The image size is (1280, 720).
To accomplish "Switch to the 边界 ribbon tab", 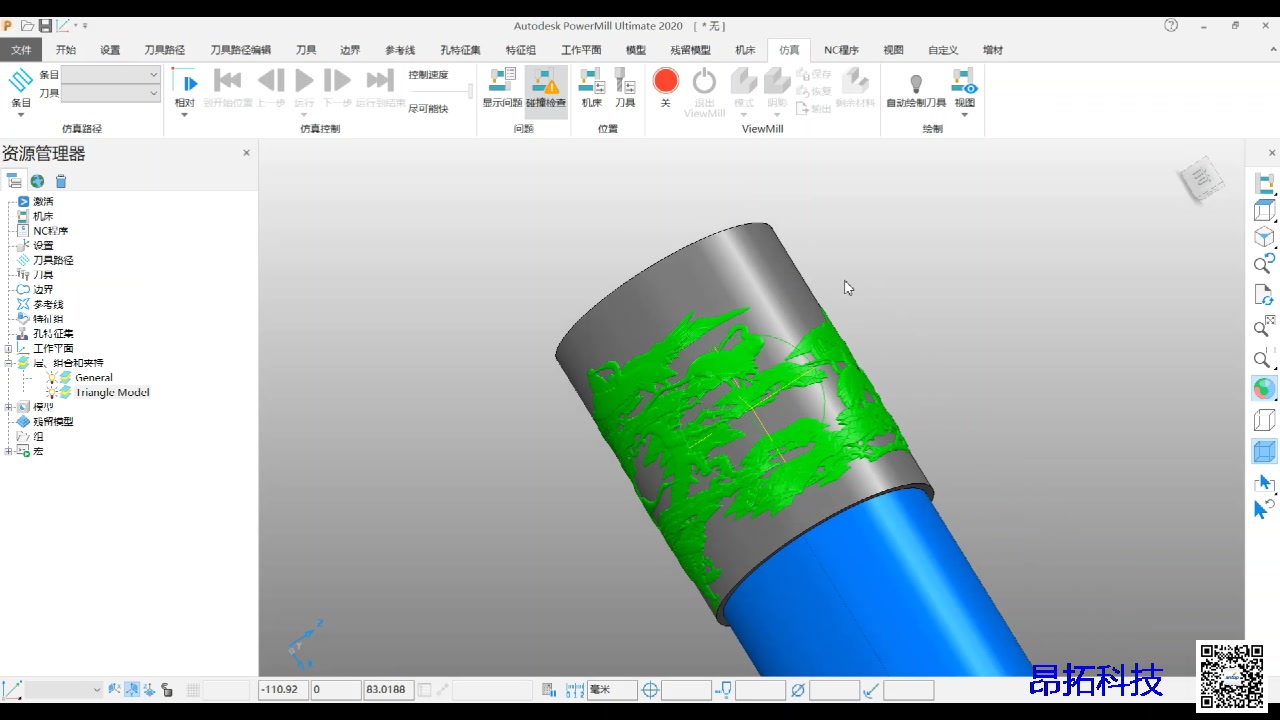I will tap(350, 50).
